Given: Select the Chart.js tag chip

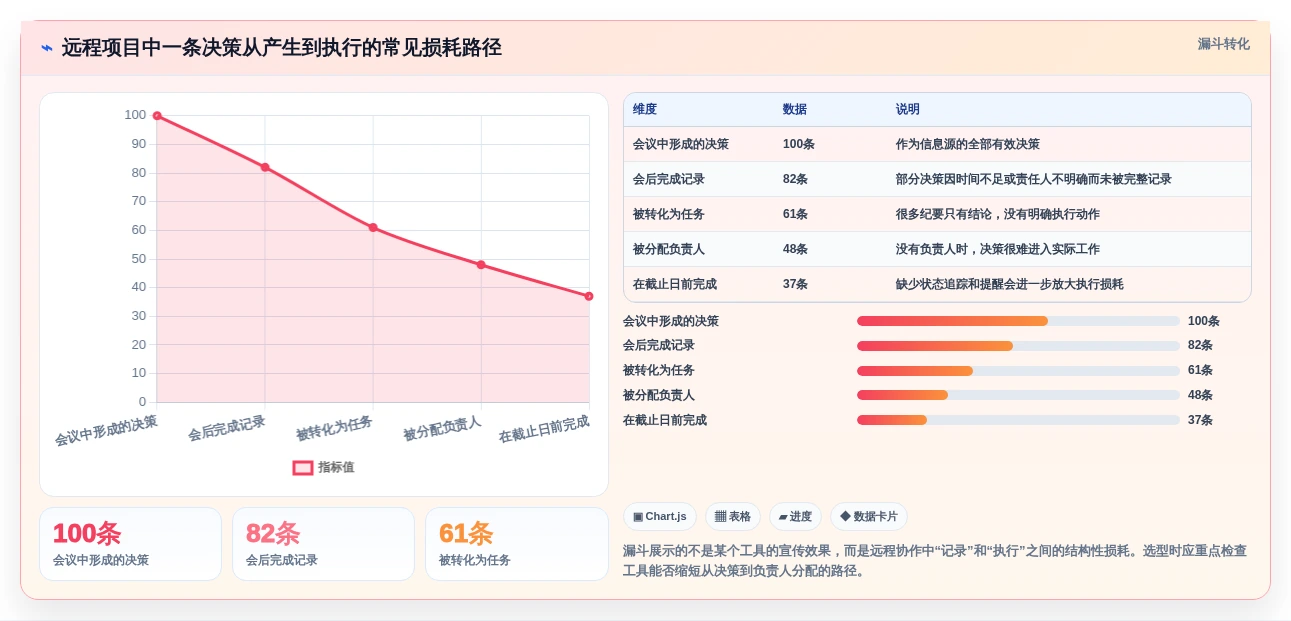Looking at the screenshot, I should click(660, 517).
